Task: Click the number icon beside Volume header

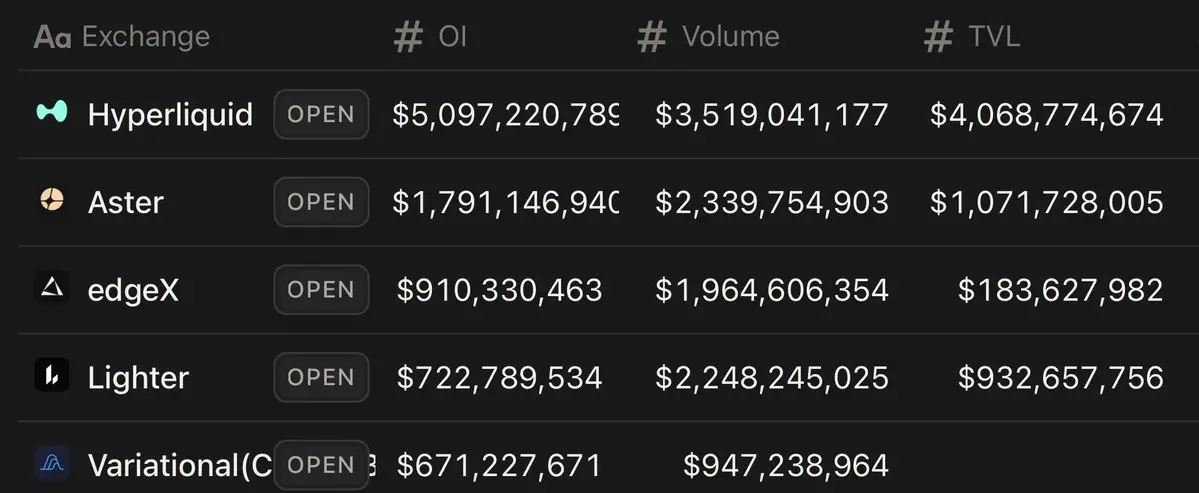Action: [x=652, y=37]
